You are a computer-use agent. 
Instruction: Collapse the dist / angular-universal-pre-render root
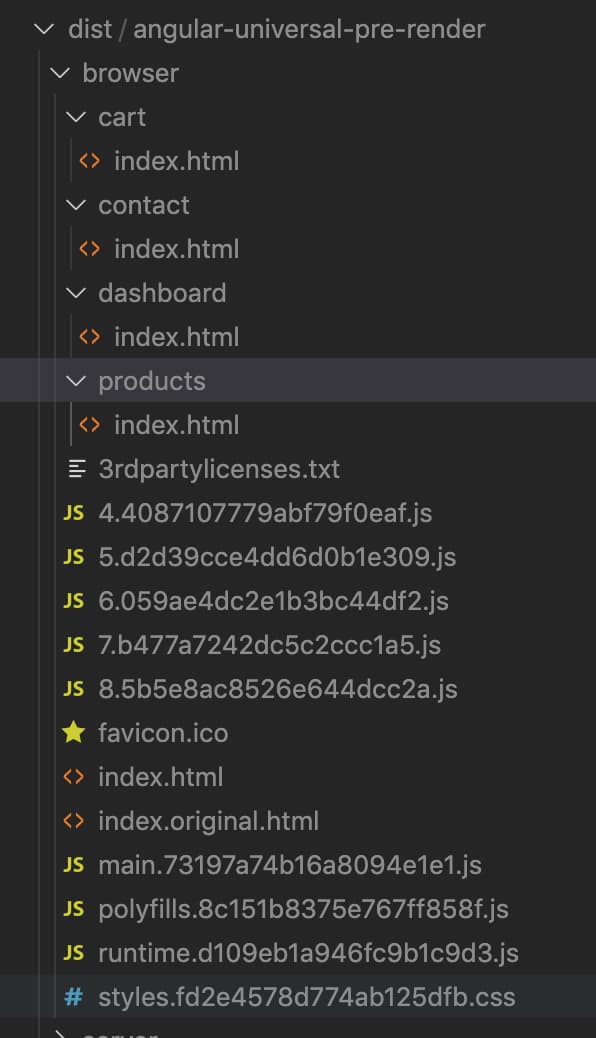(x=42, y=29)
